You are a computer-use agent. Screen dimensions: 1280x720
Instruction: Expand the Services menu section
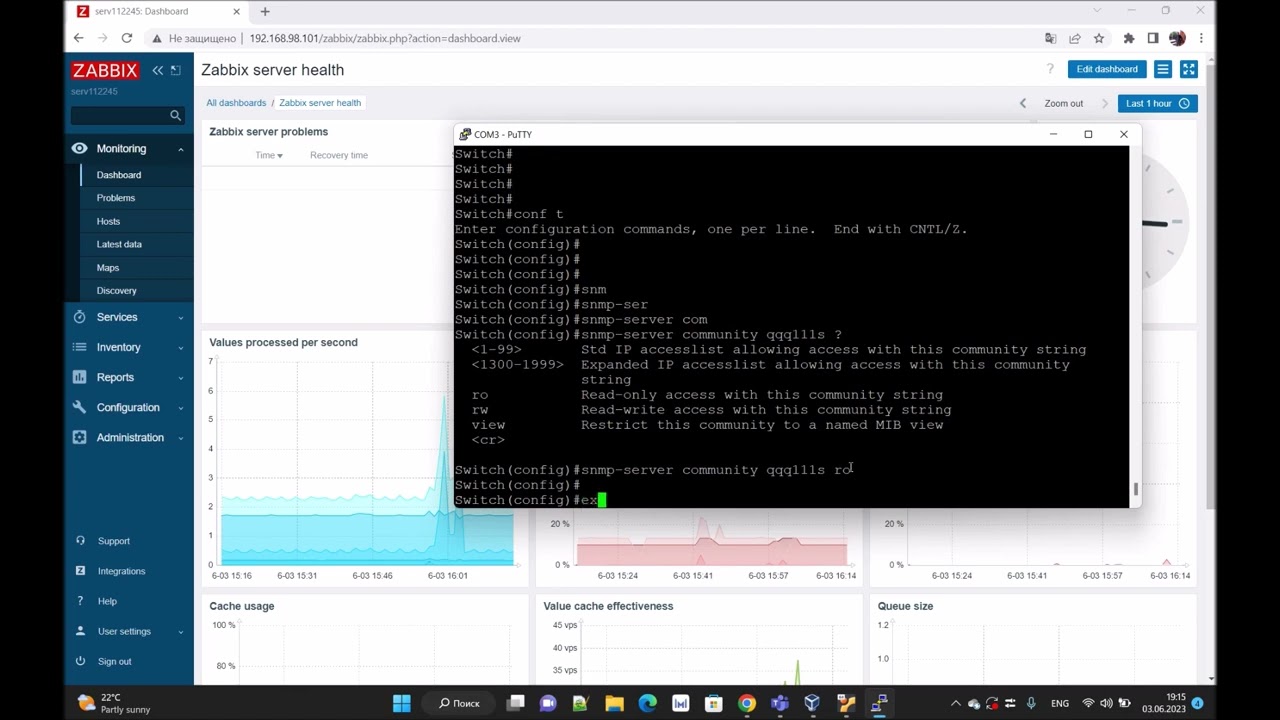129,317
